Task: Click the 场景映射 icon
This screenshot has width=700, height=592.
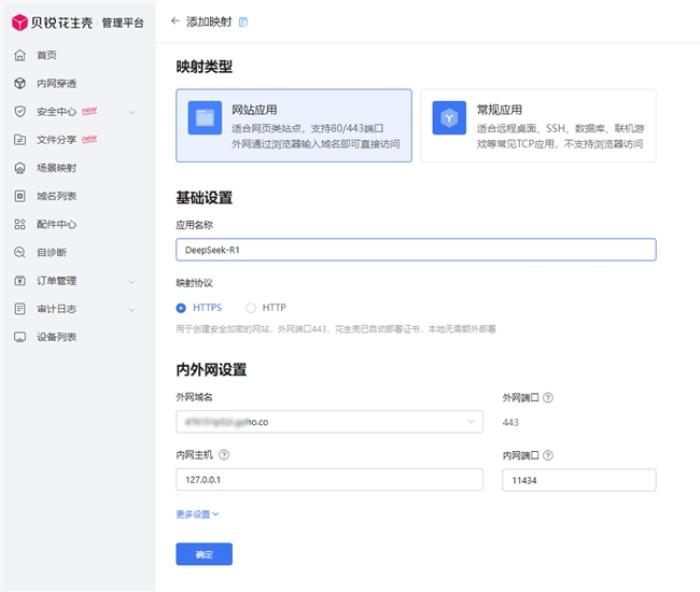Action: tap(20, 168)
